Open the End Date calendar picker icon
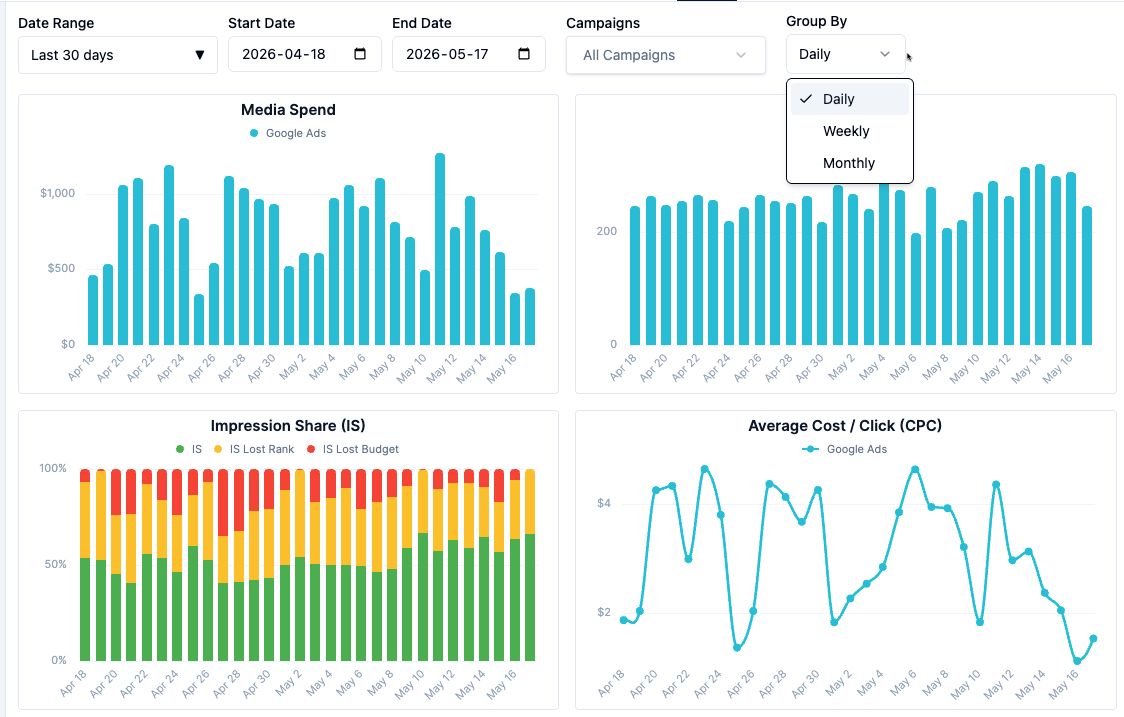 524,54
